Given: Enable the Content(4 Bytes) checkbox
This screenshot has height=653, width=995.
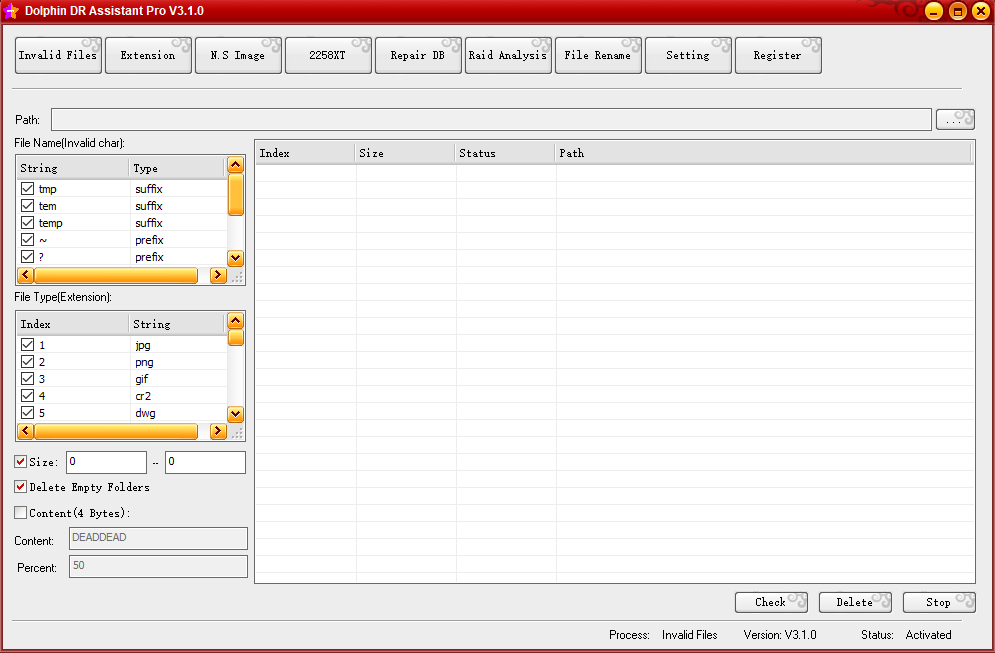Looking at the screenshot, I should coord(21,513).
